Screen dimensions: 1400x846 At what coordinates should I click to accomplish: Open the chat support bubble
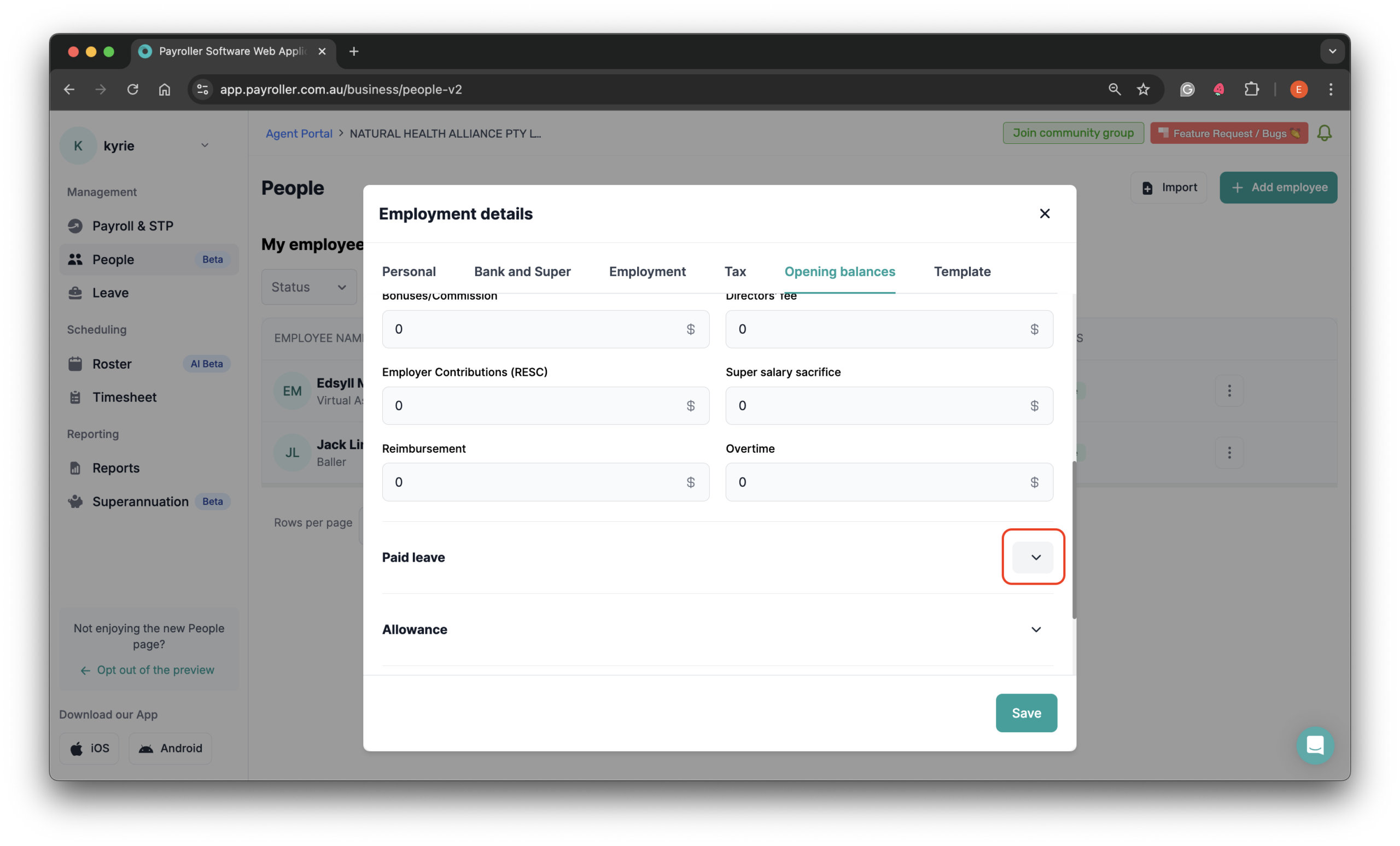click(1315, 745)
